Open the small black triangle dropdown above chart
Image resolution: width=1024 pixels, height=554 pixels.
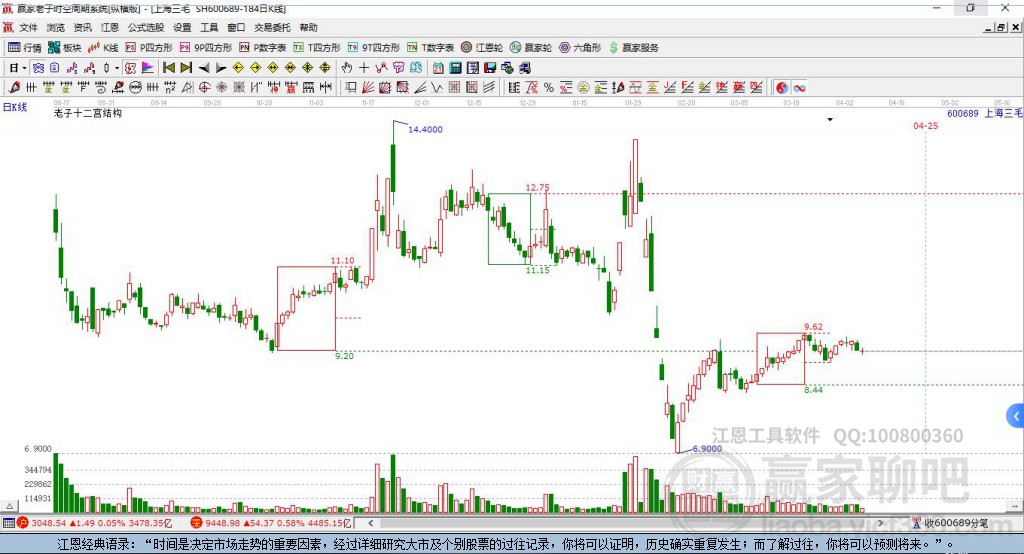point(830,120)
